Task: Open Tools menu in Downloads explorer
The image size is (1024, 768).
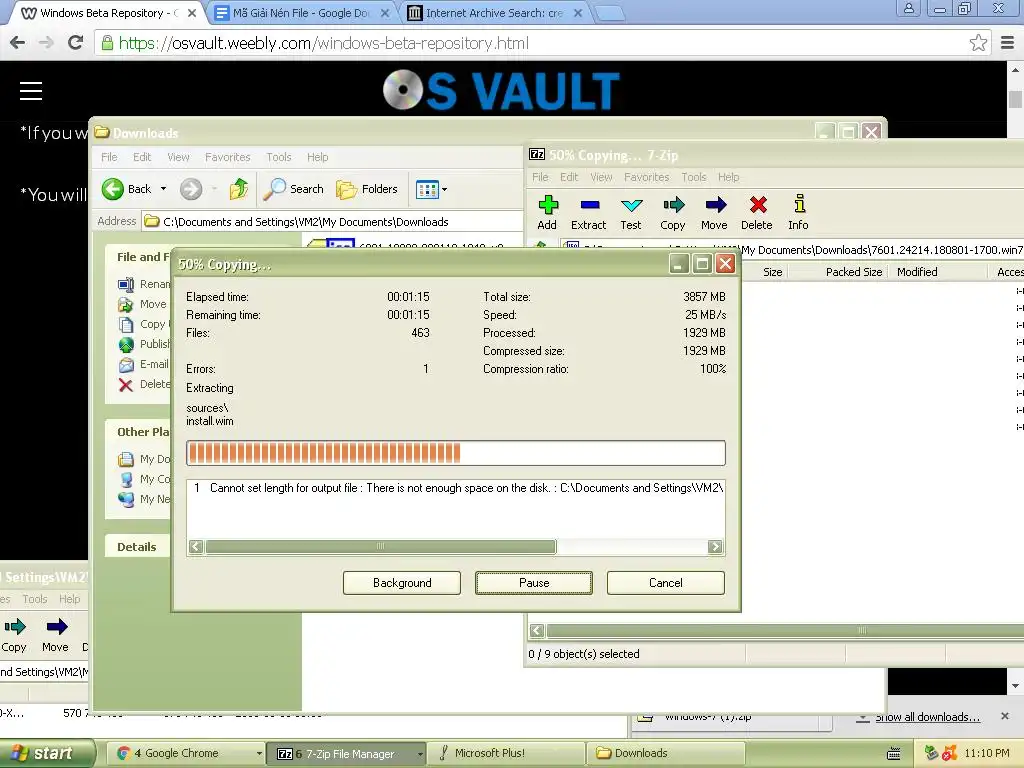Action: click(279, 157)
